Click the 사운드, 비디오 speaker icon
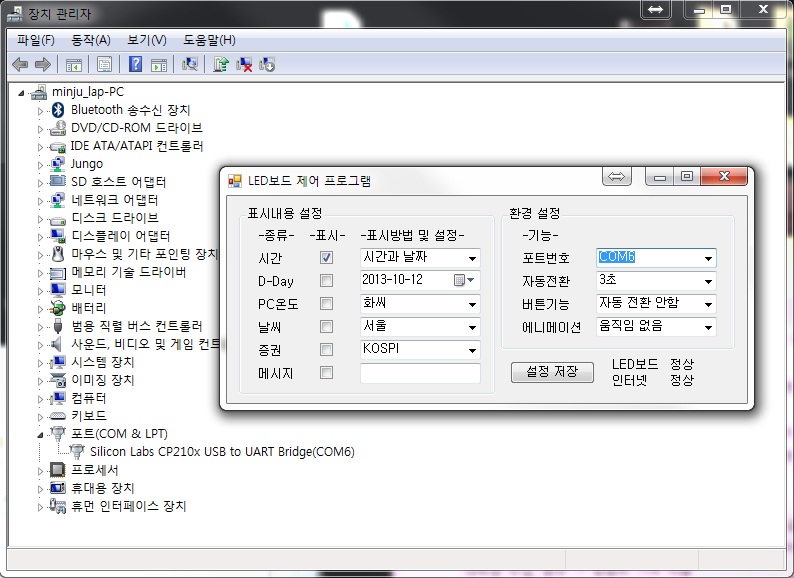The height and width of the screenshot is (578, 794). click(57, 344)
